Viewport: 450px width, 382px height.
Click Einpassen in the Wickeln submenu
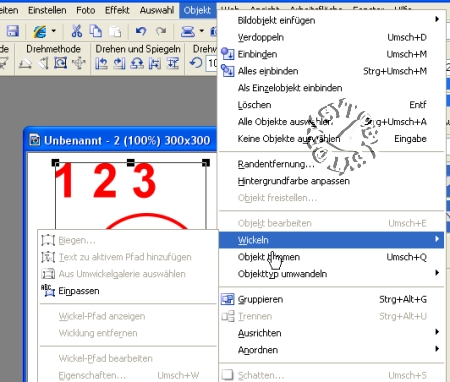pos(128,291)
